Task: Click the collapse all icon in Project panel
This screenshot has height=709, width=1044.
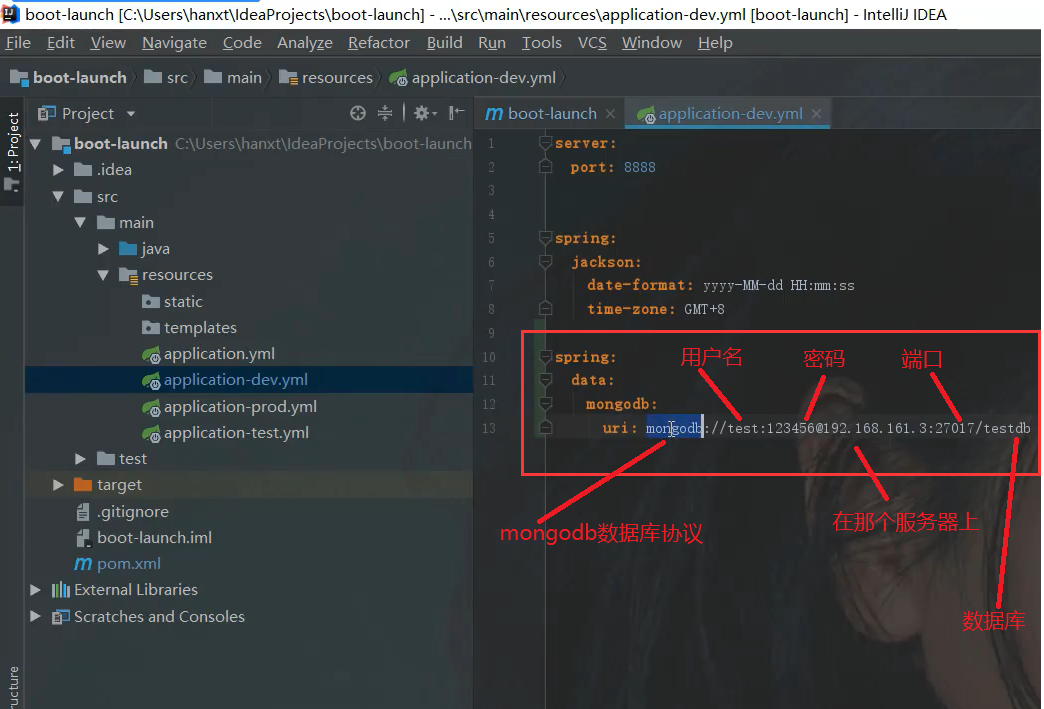Action: pyautogui.click(x=385, y=113)
